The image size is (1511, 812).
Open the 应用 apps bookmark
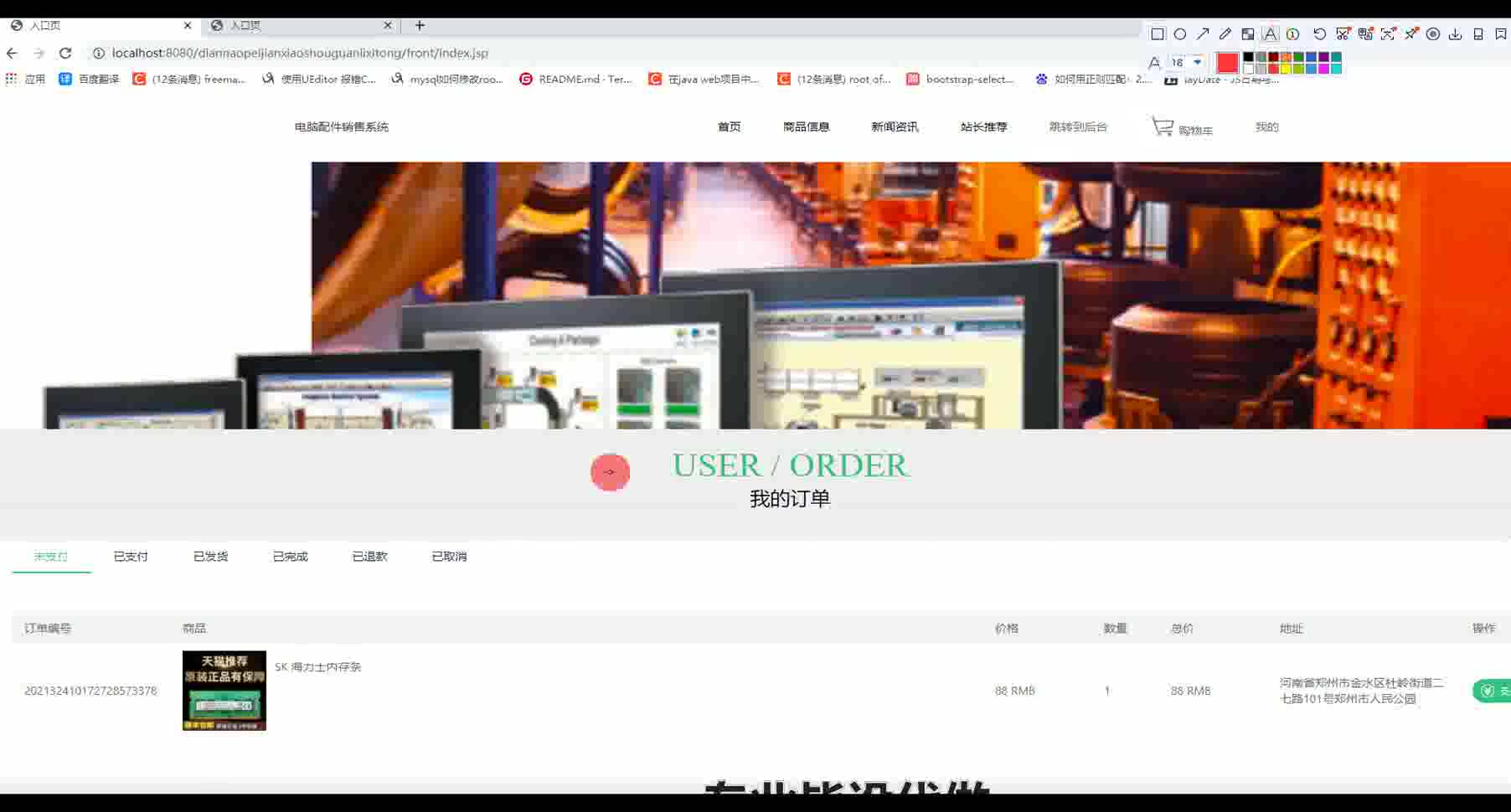click(25, 79)
